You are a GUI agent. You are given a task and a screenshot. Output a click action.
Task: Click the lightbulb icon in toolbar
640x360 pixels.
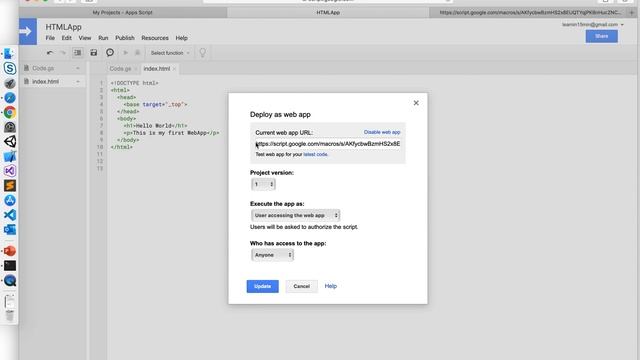[202, 53]
